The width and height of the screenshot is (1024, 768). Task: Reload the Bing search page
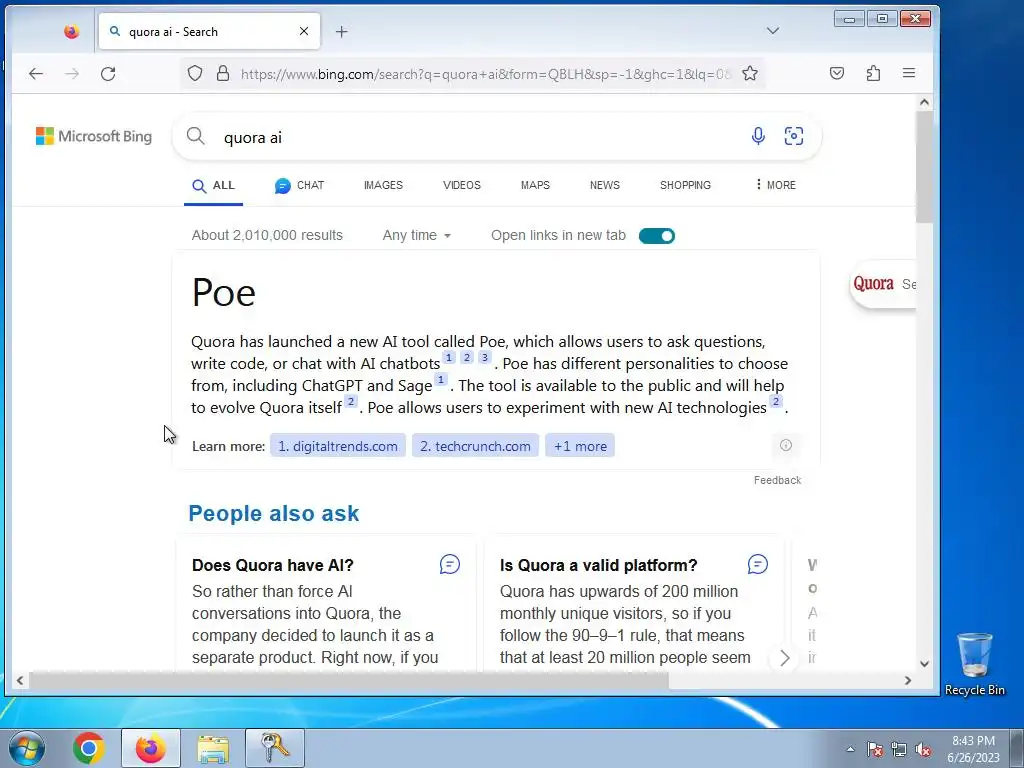(108, 74)
